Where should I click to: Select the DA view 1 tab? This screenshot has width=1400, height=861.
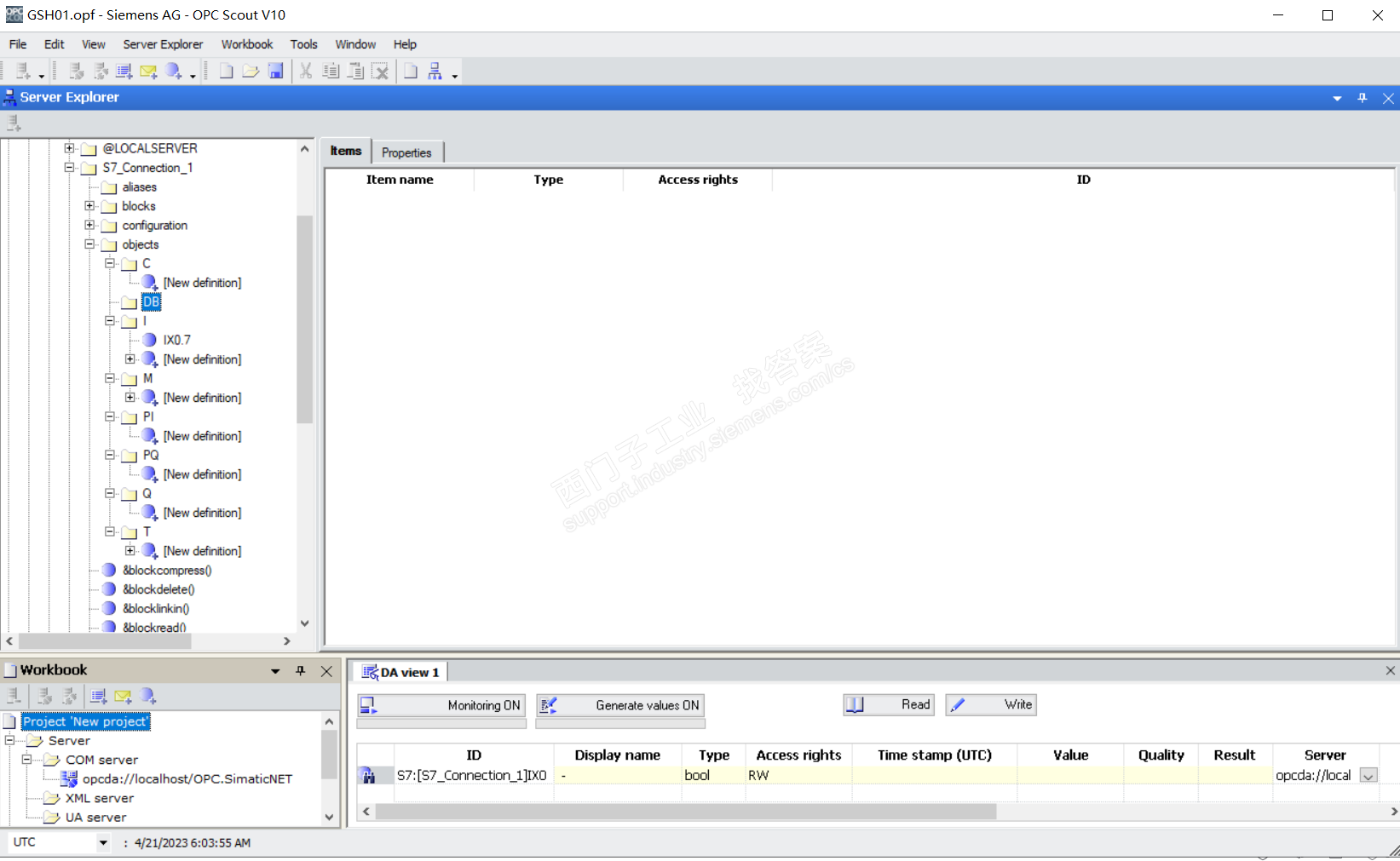pyautogui.click(x=402, y=673)
